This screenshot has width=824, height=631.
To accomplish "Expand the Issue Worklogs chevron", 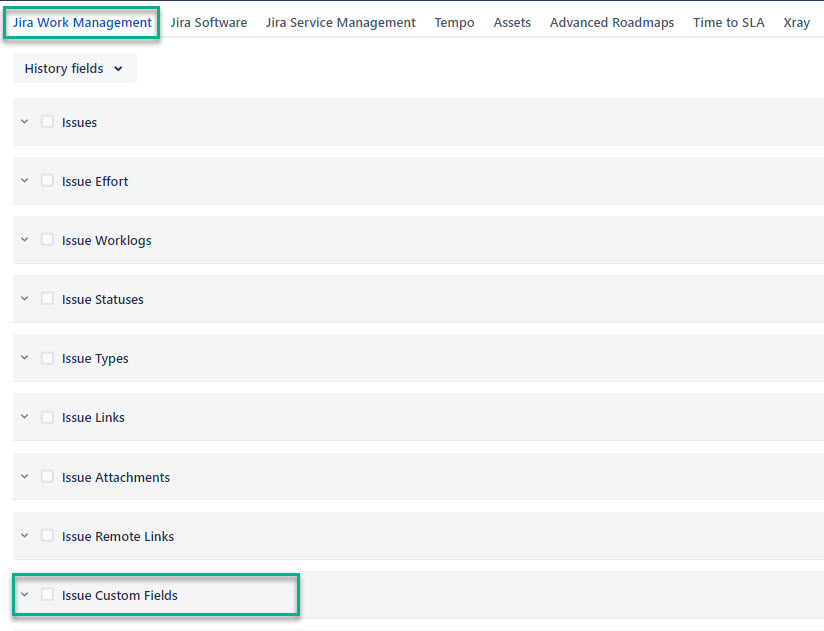I will [x=25, y=240].
